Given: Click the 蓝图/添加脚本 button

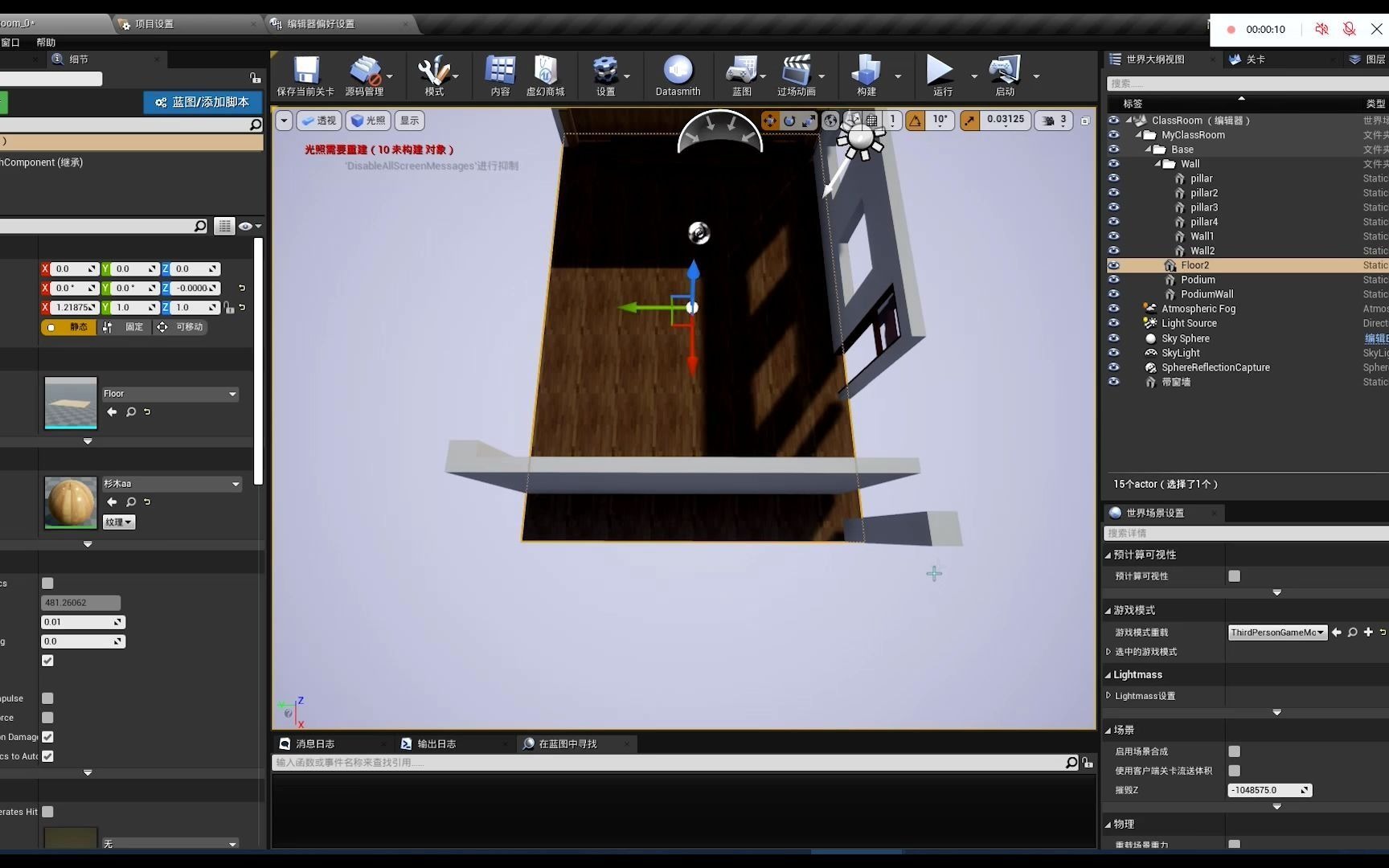Looking at the screenshot, I should (202, 102).
